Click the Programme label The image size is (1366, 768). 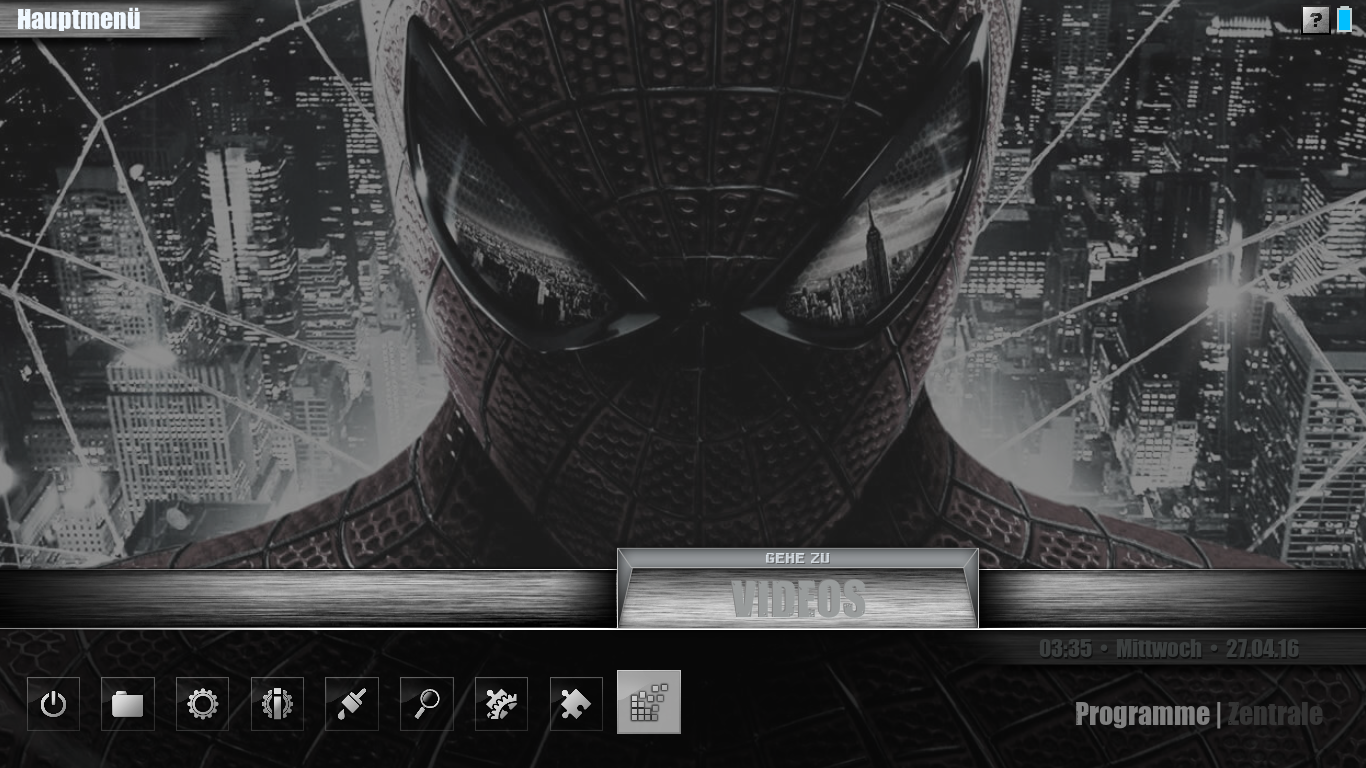(x=1142, y=714)
